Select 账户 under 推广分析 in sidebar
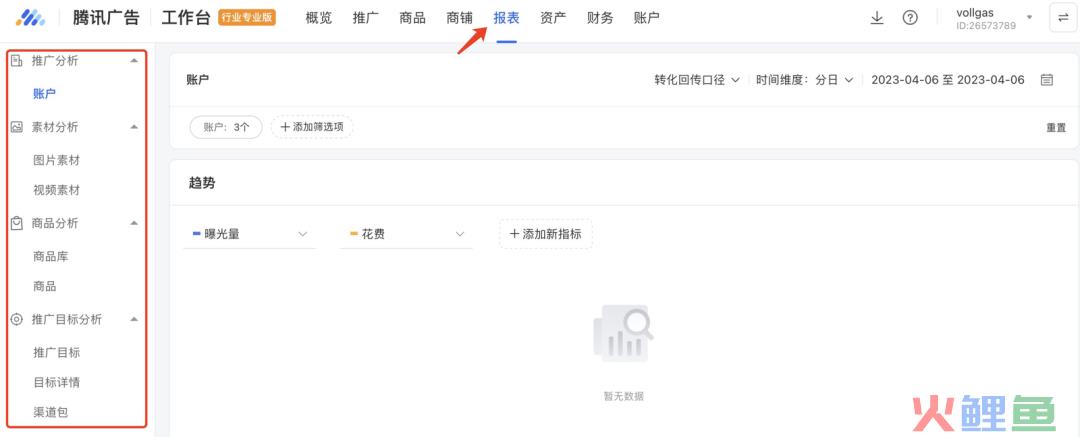 (x=44, y=94)
